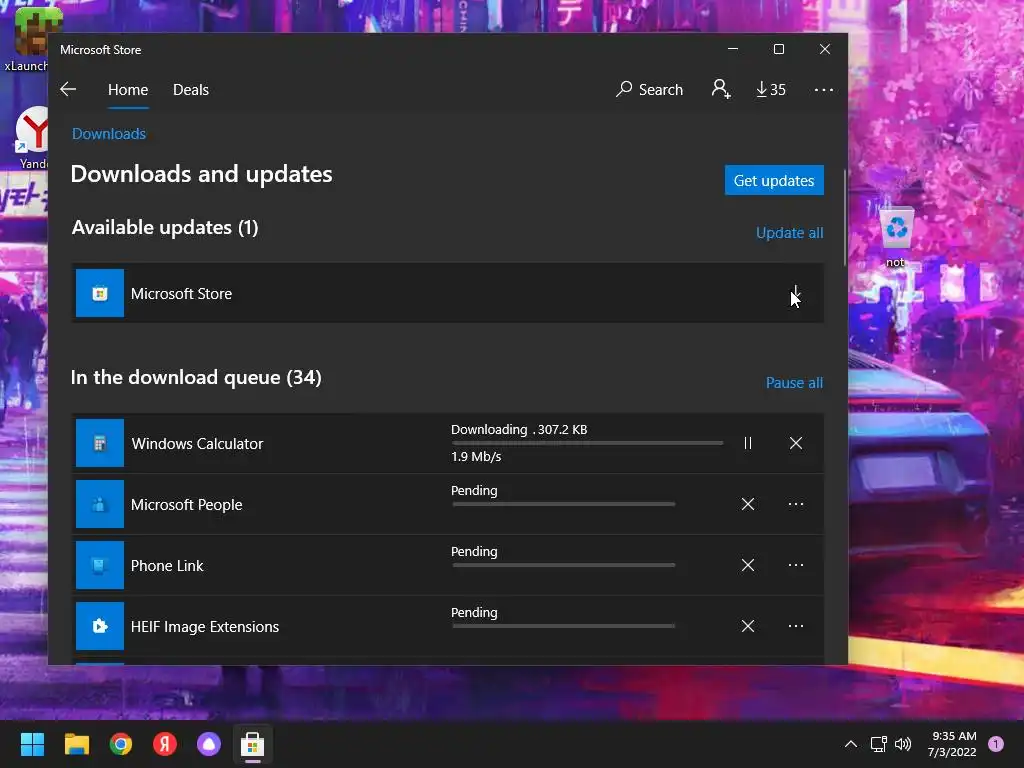Launch Google Chrome from the taskbar
The height and width of the screenshot is (768, 1024).
click(121, 744)
